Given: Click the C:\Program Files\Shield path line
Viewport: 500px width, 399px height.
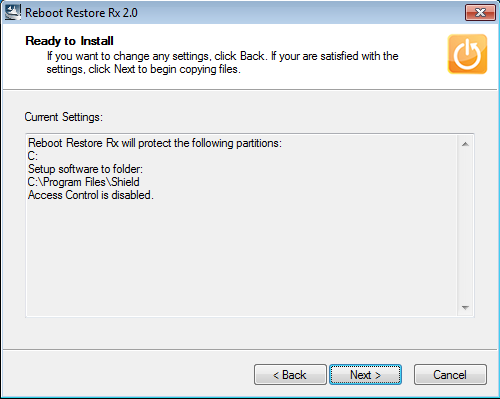Looking at the screenshot, I should pos(84,182).
